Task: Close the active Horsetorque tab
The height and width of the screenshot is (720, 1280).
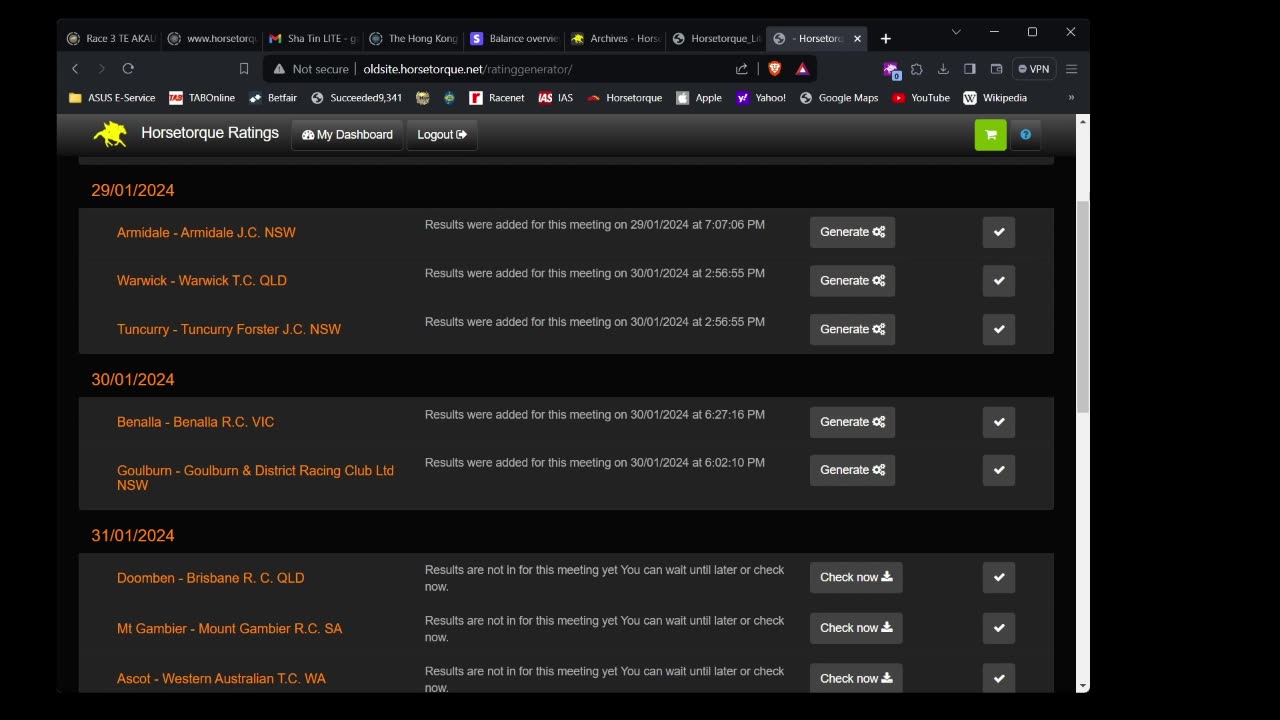Action: tap(857, 39)
